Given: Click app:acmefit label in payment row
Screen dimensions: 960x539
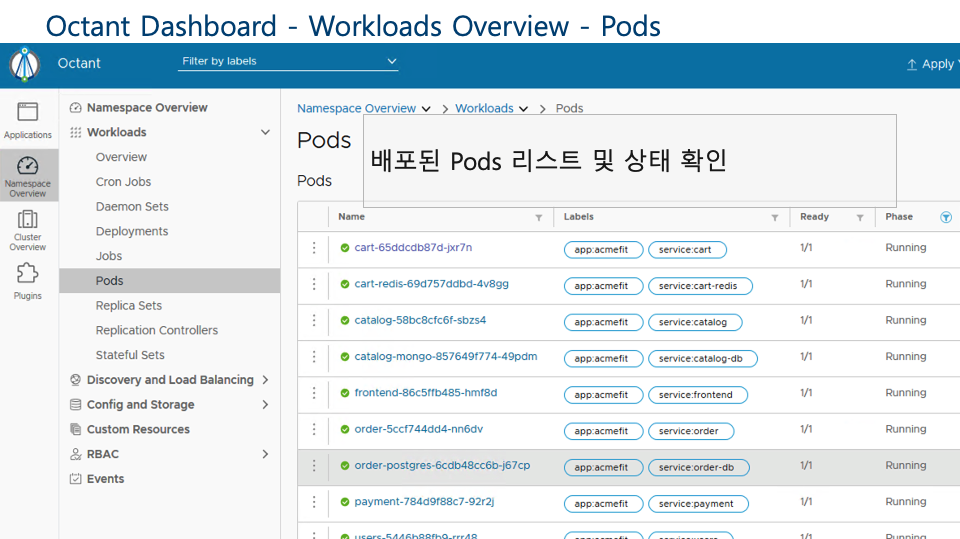Looking at the screenshot, I should pos(604,504).
